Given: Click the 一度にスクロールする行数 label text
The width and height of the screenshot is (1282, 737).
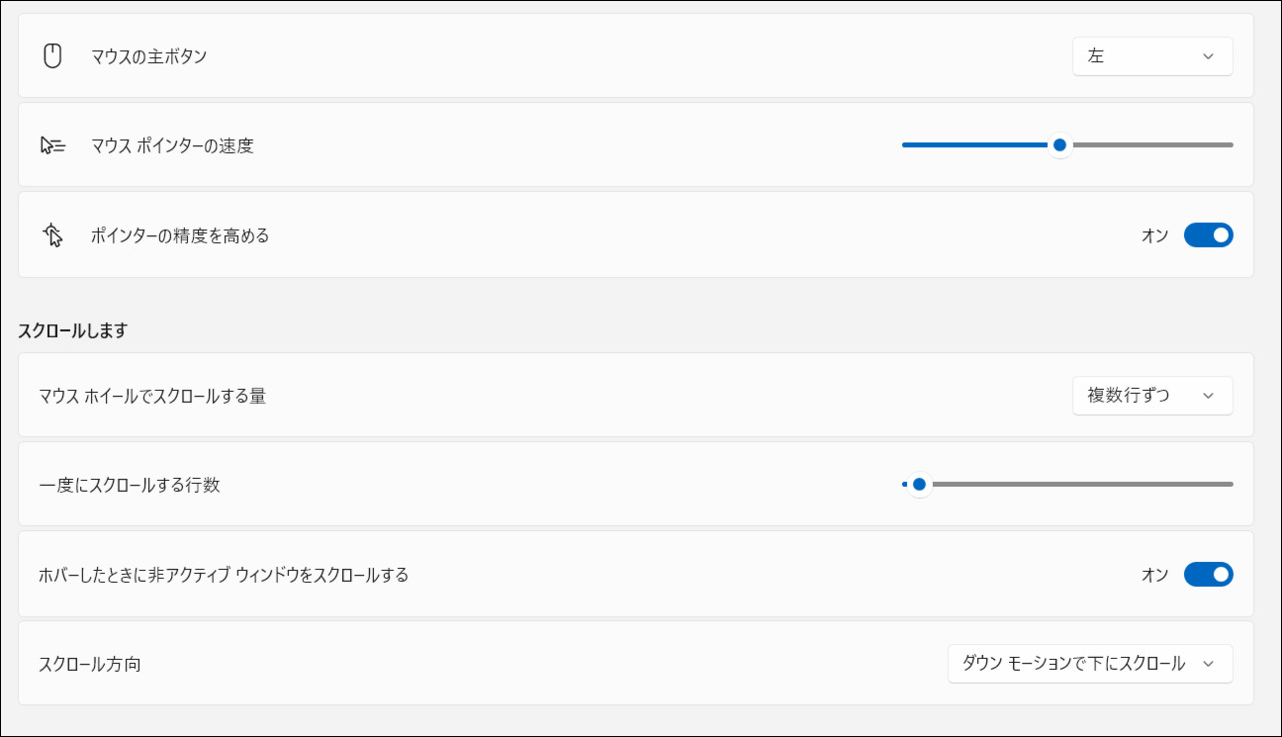Looking at the screenshot, I should [x=129, y=486].
